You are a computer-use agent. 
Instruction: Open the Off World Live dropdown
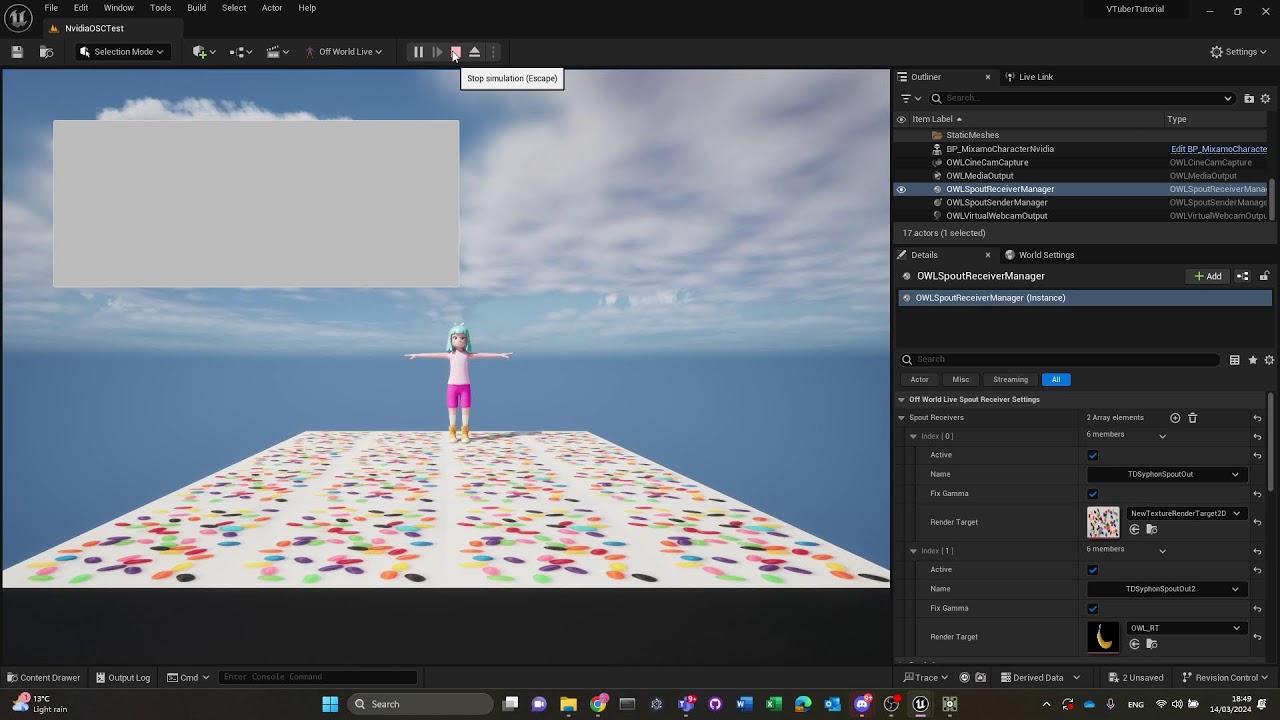[x=344, y=52]
